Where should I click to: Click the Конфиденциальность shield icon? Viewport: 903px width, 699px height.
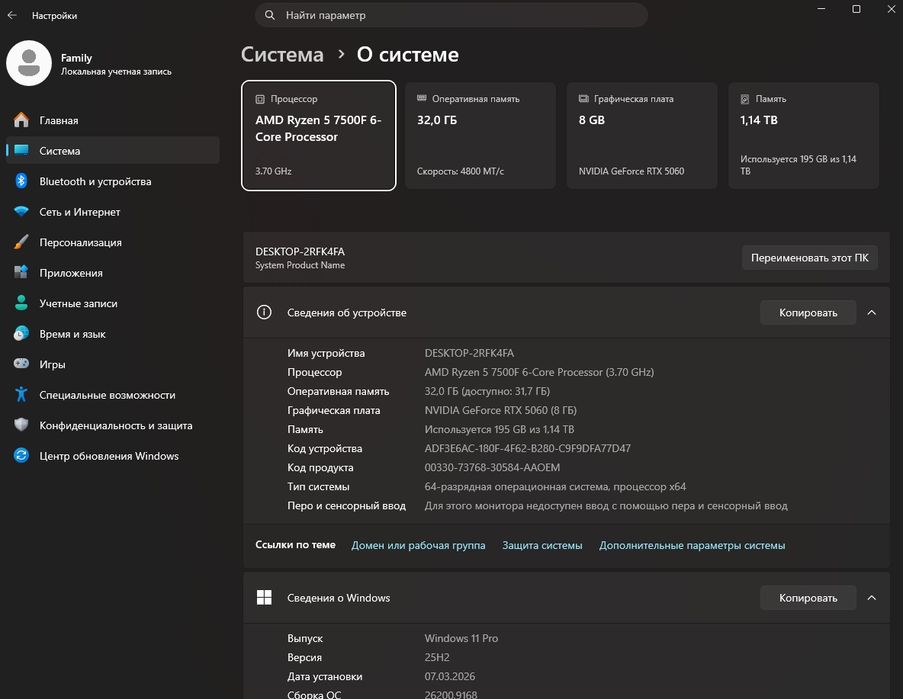click(21, 425)
